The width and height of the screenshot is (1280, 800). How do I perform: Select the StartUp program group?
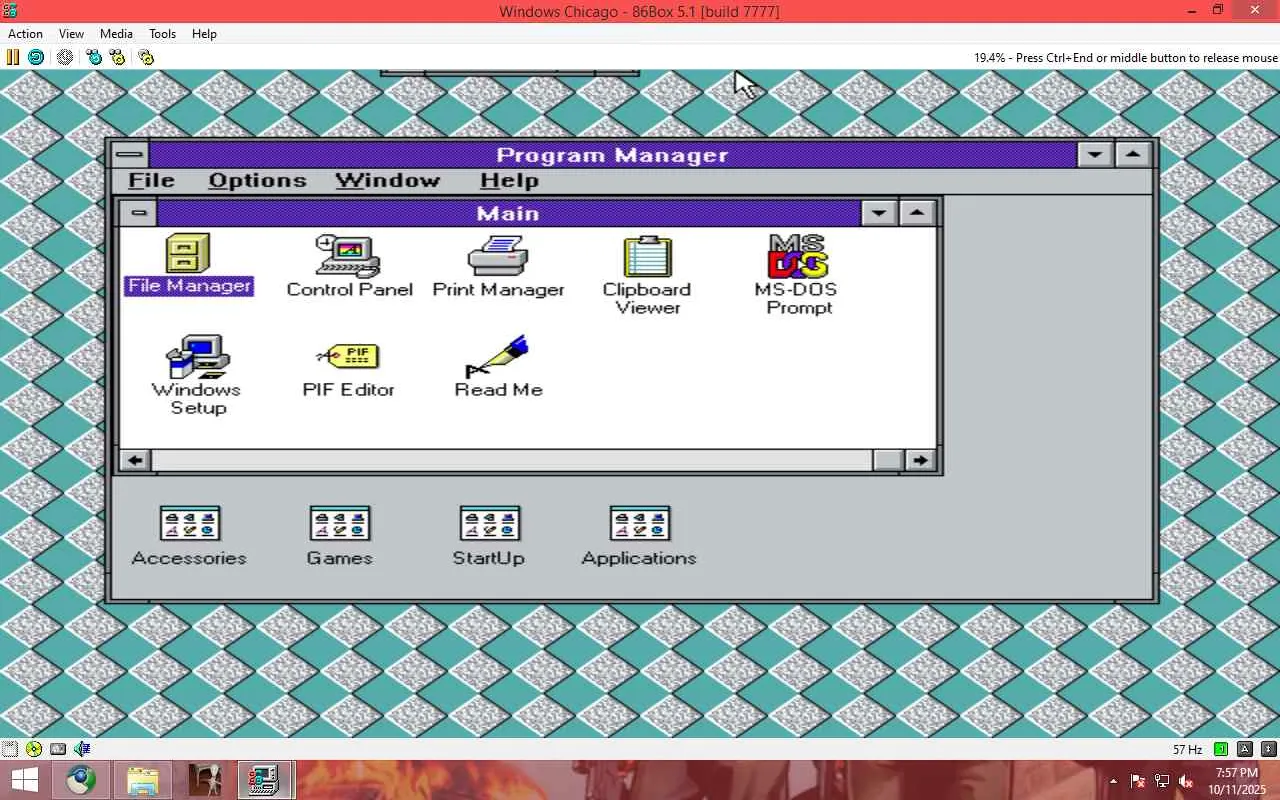pos(488,537)
